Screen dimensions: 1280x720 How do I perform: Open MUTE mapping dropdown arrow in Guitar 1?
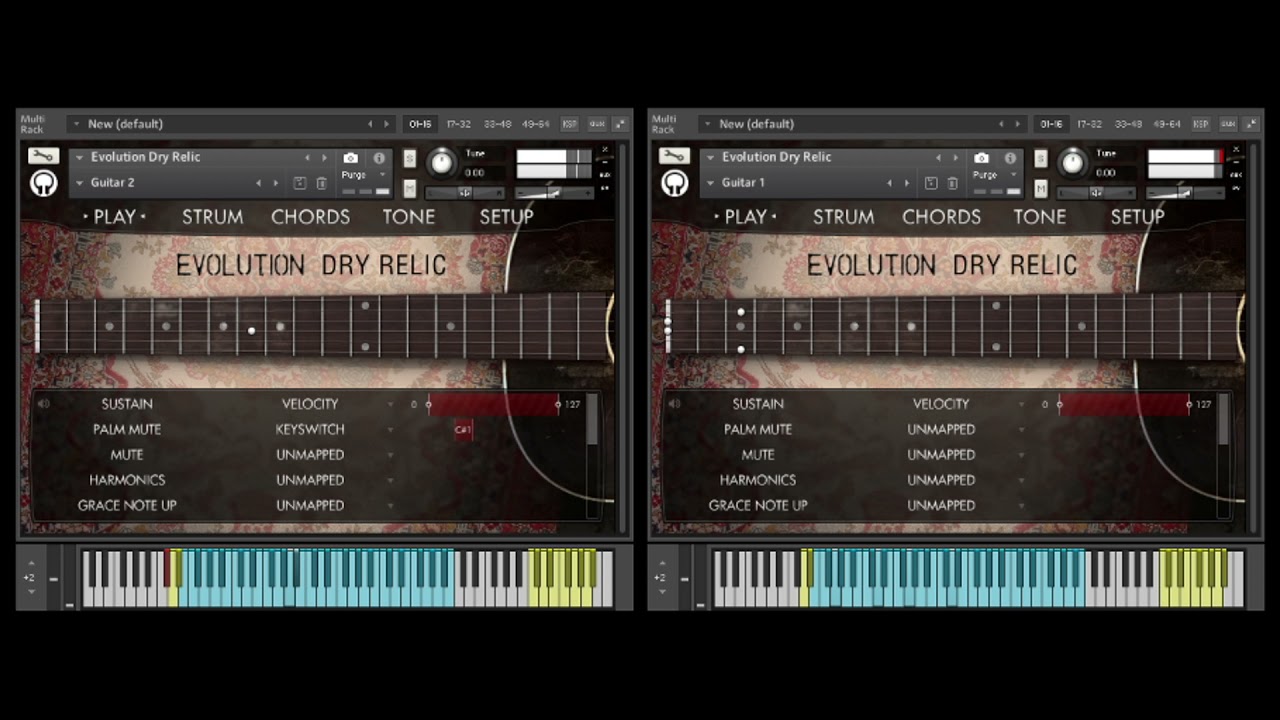1021,455
